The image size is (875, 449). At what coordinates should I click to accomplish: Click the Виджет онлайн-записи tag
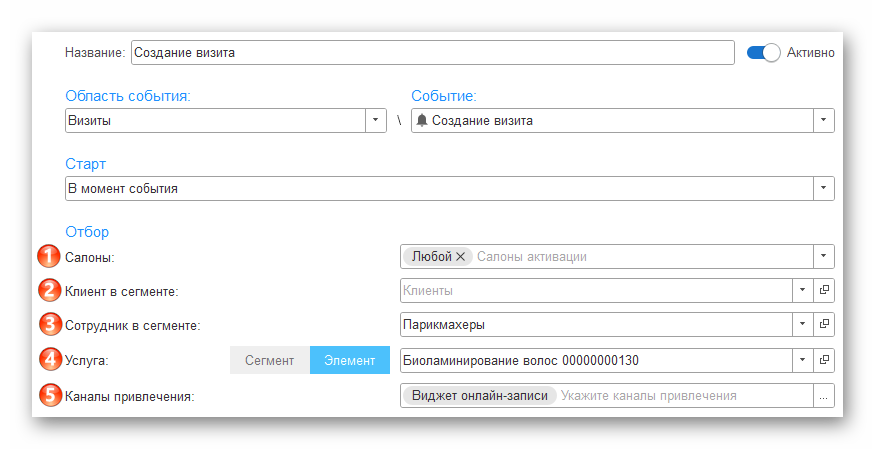coord(479,396)
